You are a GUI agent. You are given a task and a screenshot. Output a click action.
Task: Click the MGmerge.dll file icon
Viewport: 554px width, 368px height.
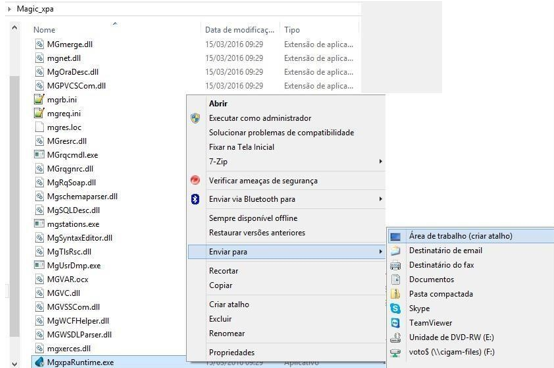[x=39, y=44]
